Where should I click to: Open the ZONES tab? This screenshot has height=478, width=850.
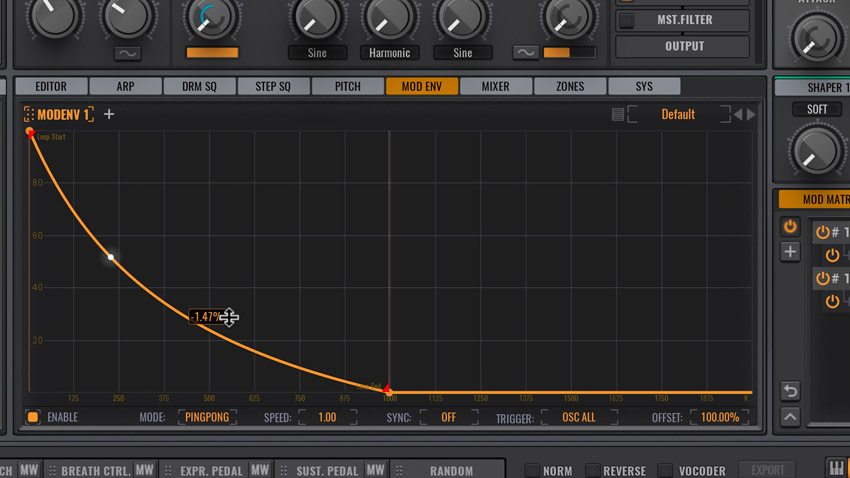tap(570, 86)
